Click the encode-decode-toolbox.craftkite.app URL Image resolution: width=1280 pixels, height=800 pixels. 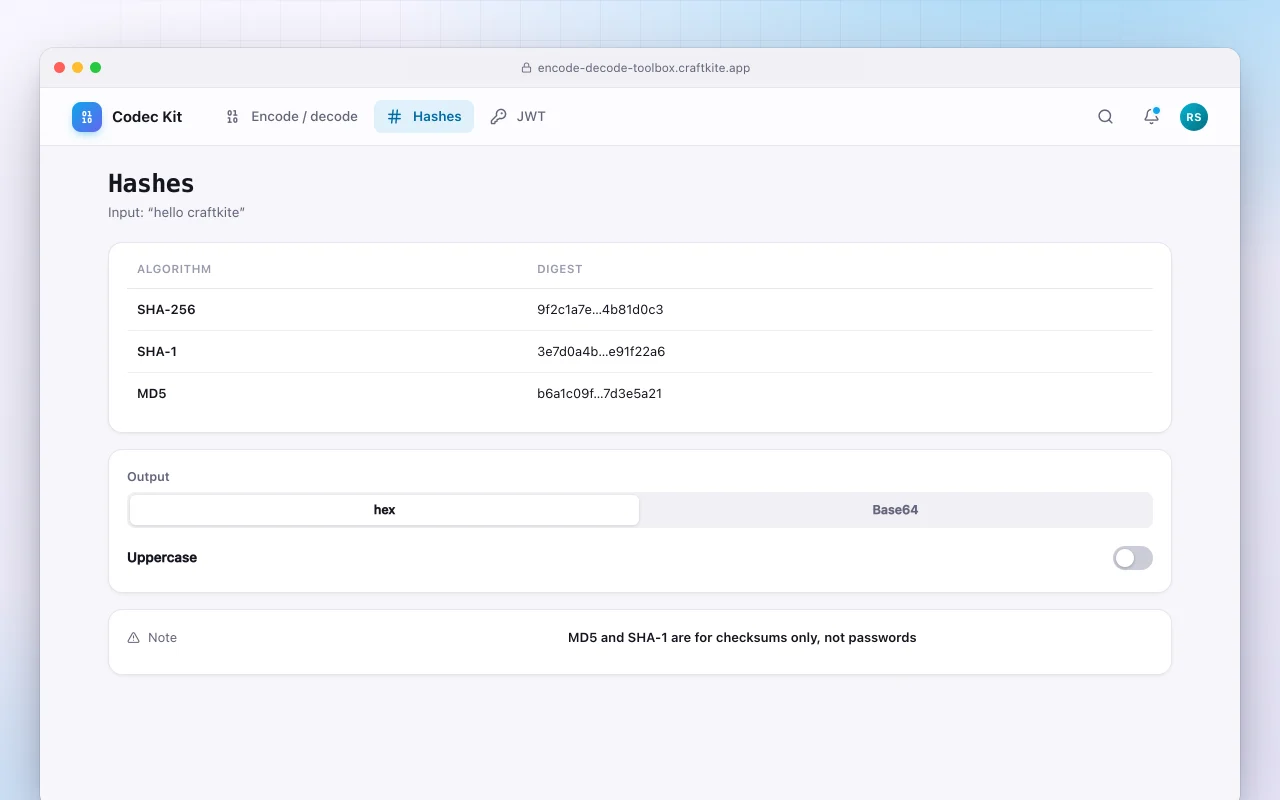coord(644,68)
